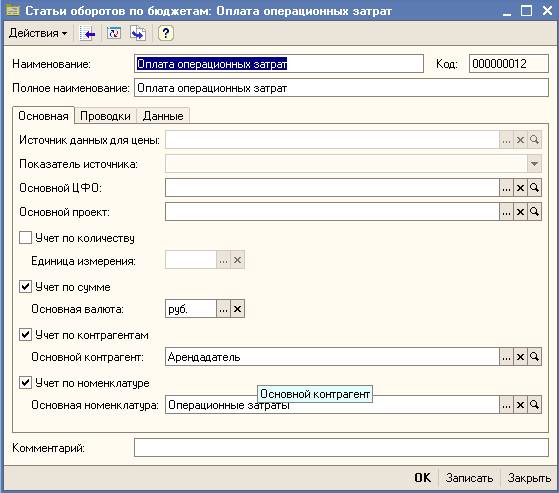Open selection list for Основной ЦФО
559x493 pixels.
coord(506,188)
